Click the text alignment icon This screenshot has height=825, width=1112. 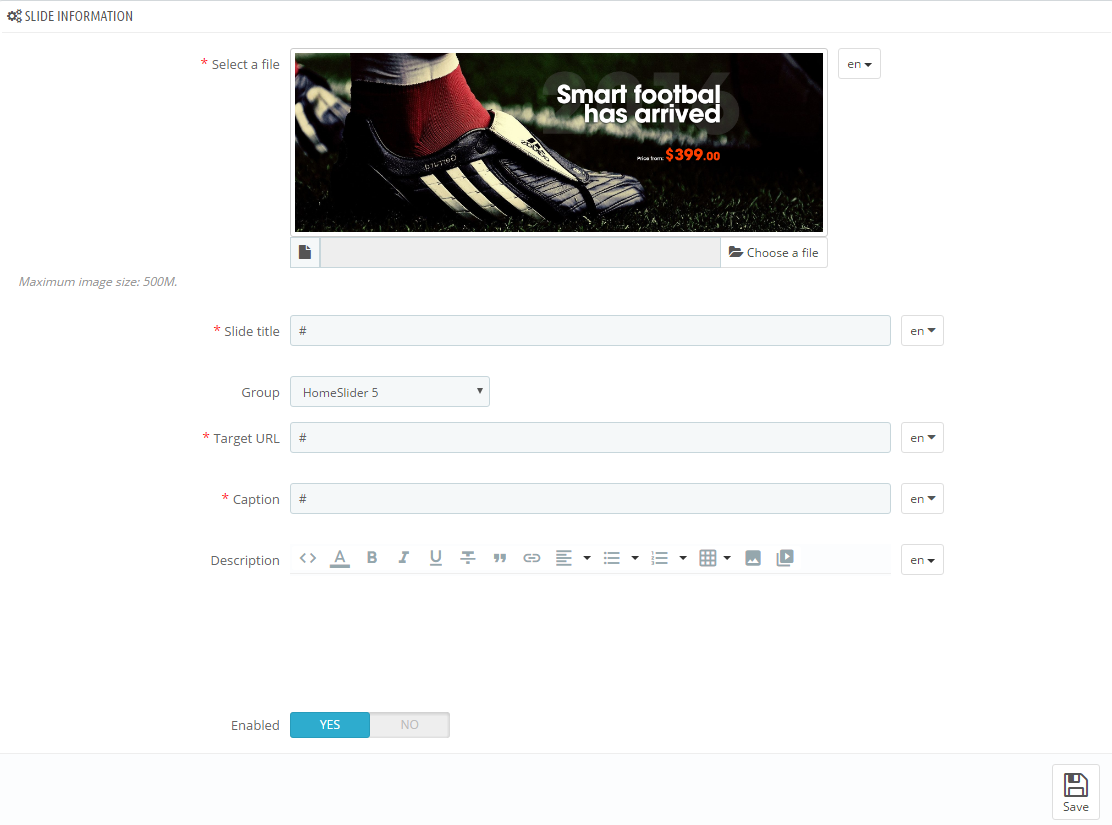[564, 558]
